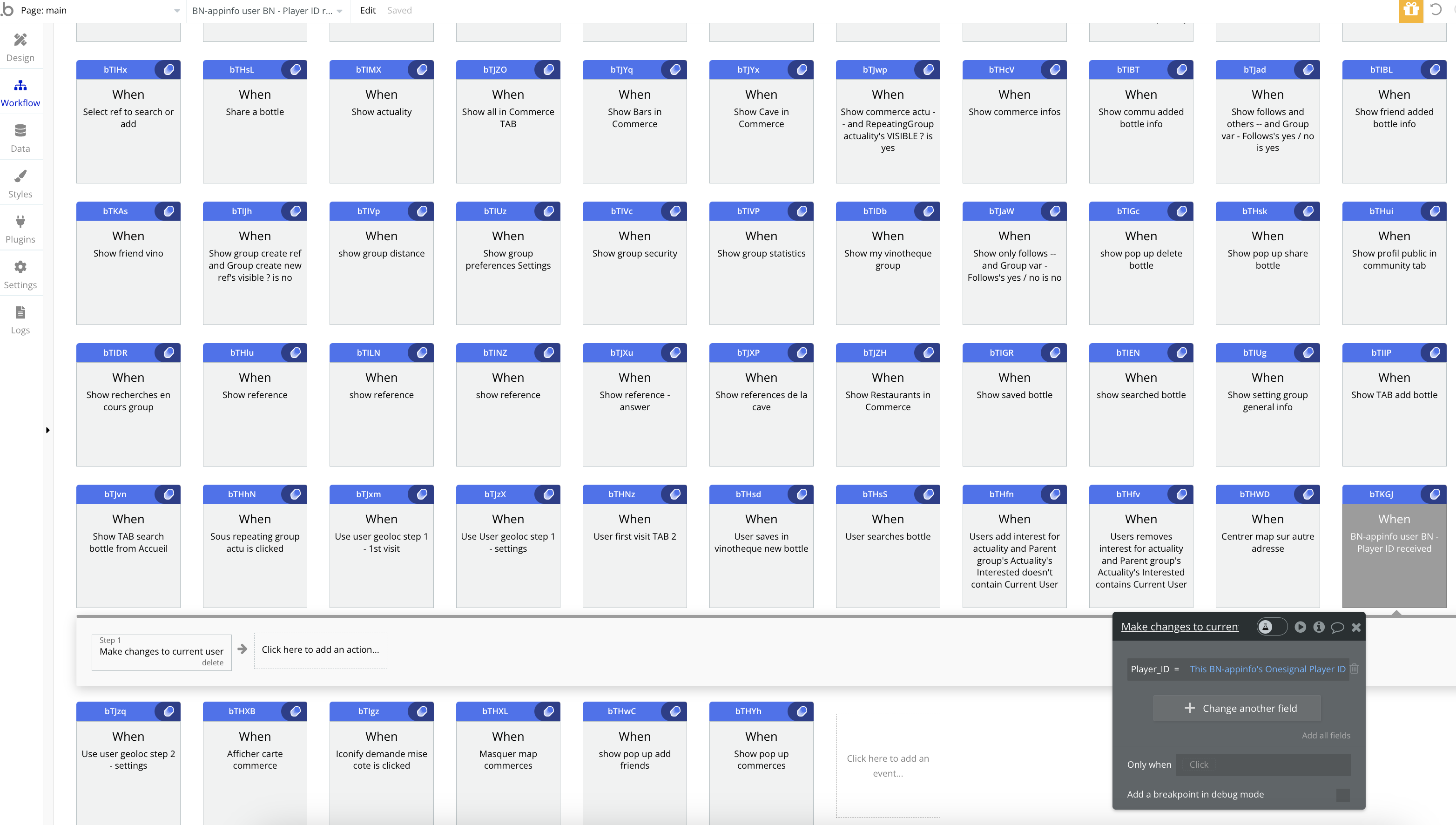Edit the Make changes to current action title
The height and width of the screenshot is (825, 1456).
pos(1180,627)
